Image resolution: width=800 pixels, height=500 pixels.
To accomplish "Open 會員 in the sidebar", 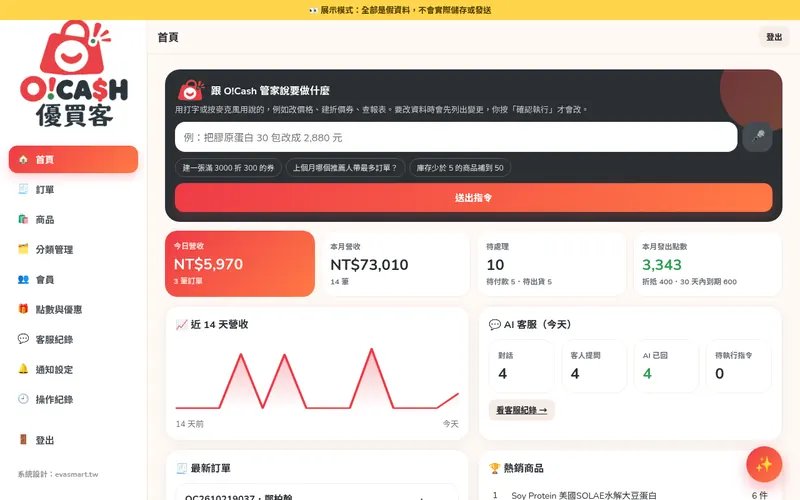I will (x=73, y=279).
